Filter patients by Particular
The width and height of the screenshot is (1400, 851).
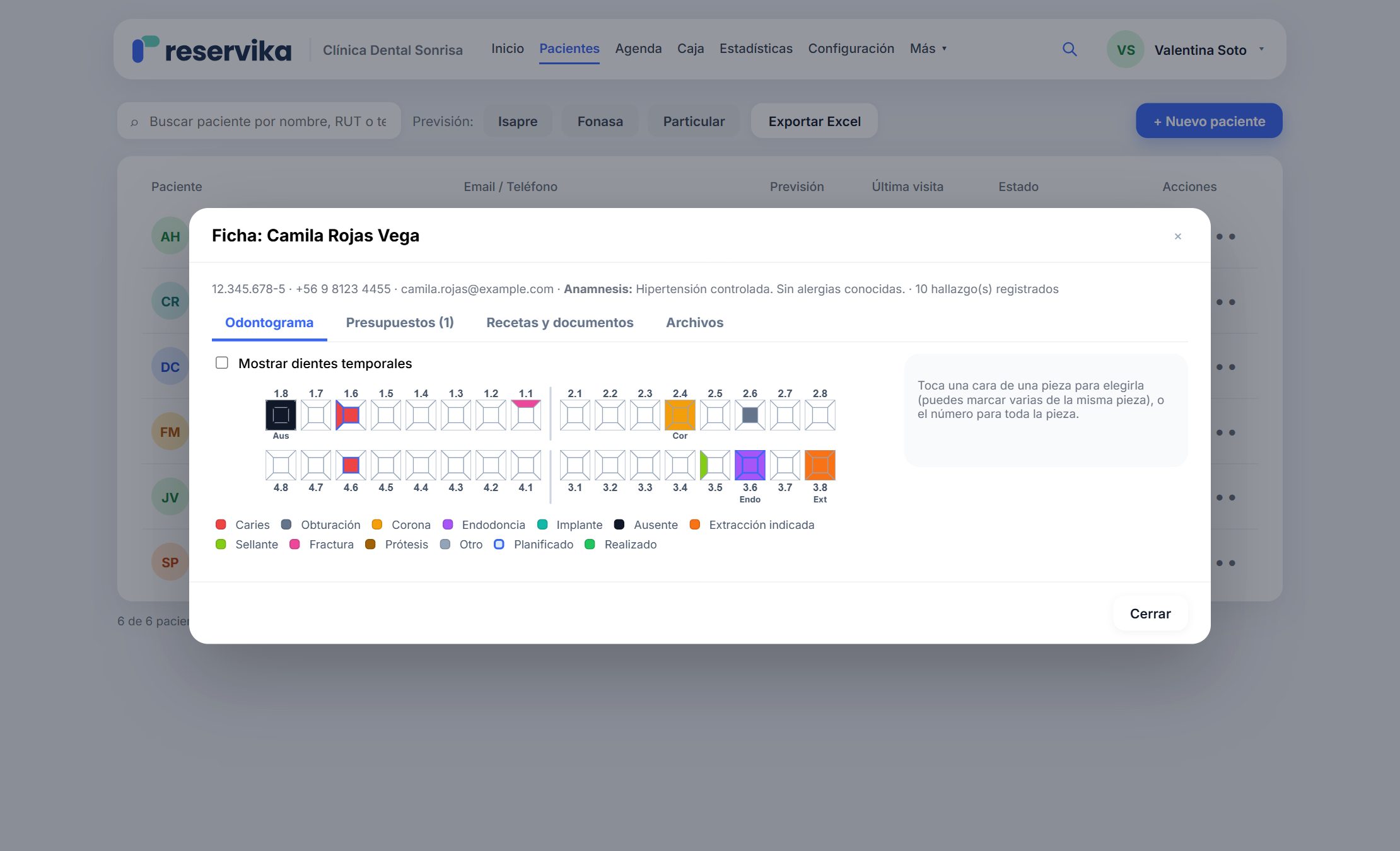click(x=694, y=121)
